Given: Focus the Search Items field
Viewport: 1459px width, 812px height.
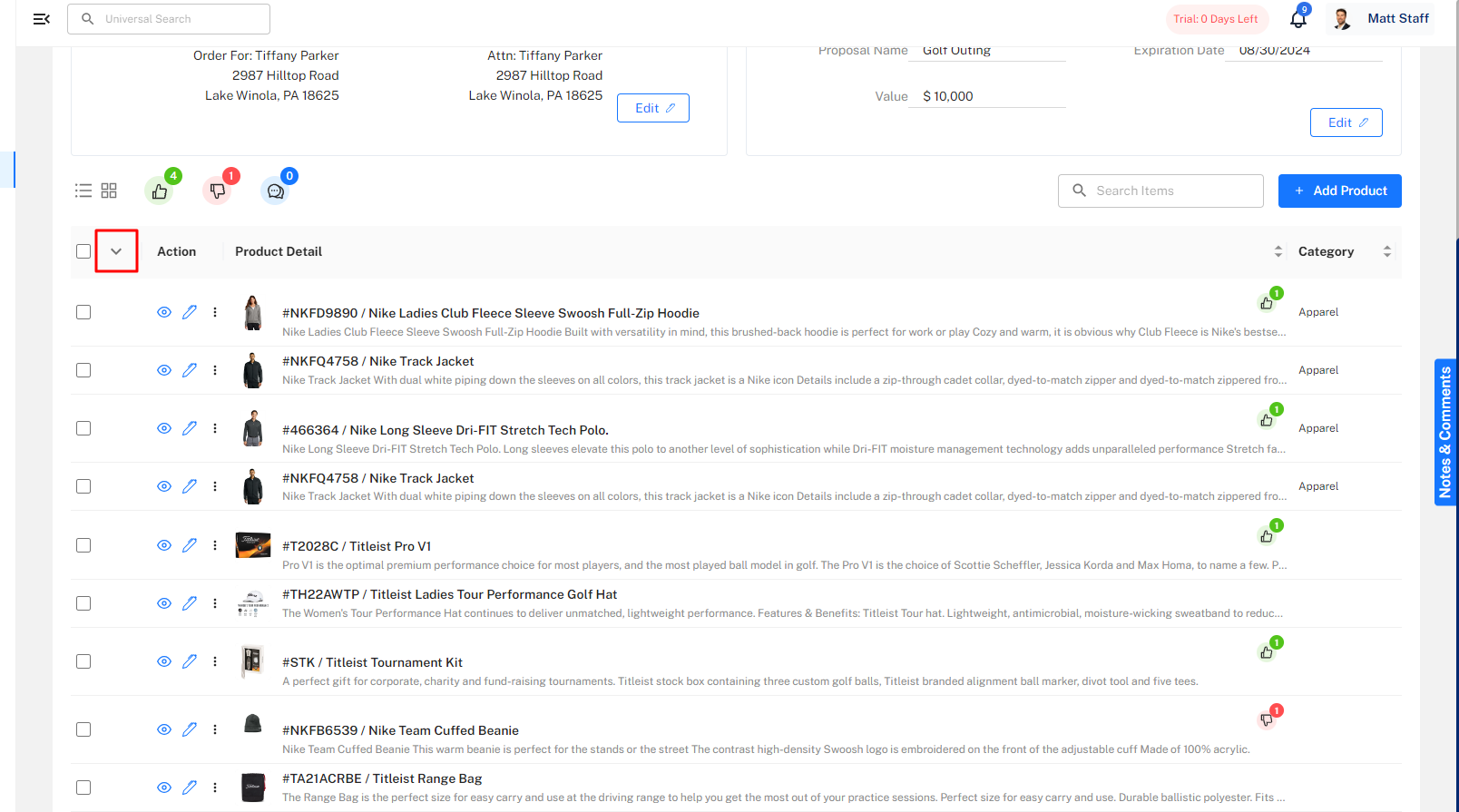Looking at the screenshot, I should 1160,191.
